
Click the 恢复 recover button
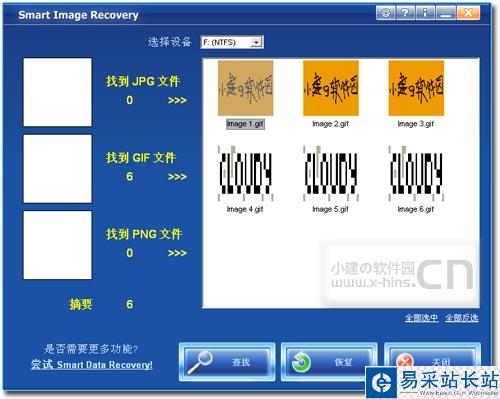pyautogui.click(x=329, y=362)
